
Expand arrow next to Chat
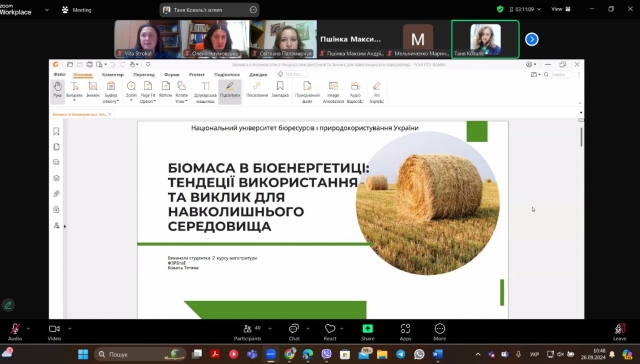(x=308, y=328)
